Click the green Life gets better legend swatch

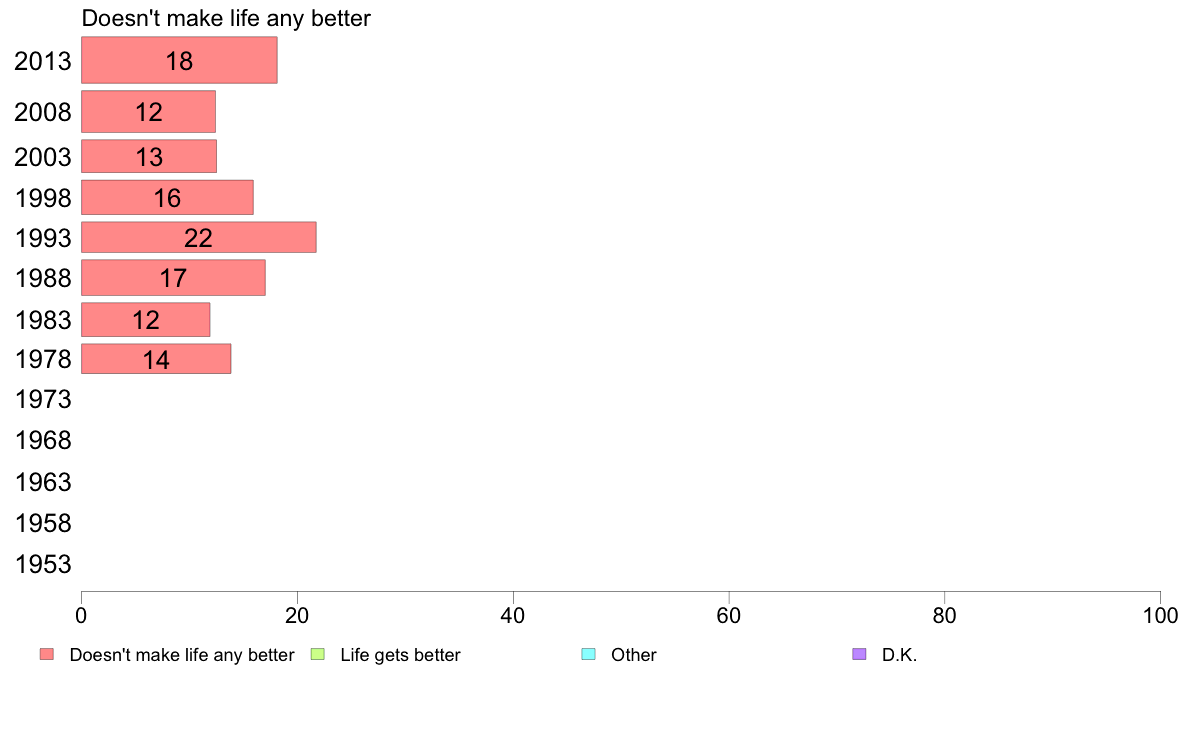tap(317, 654)
